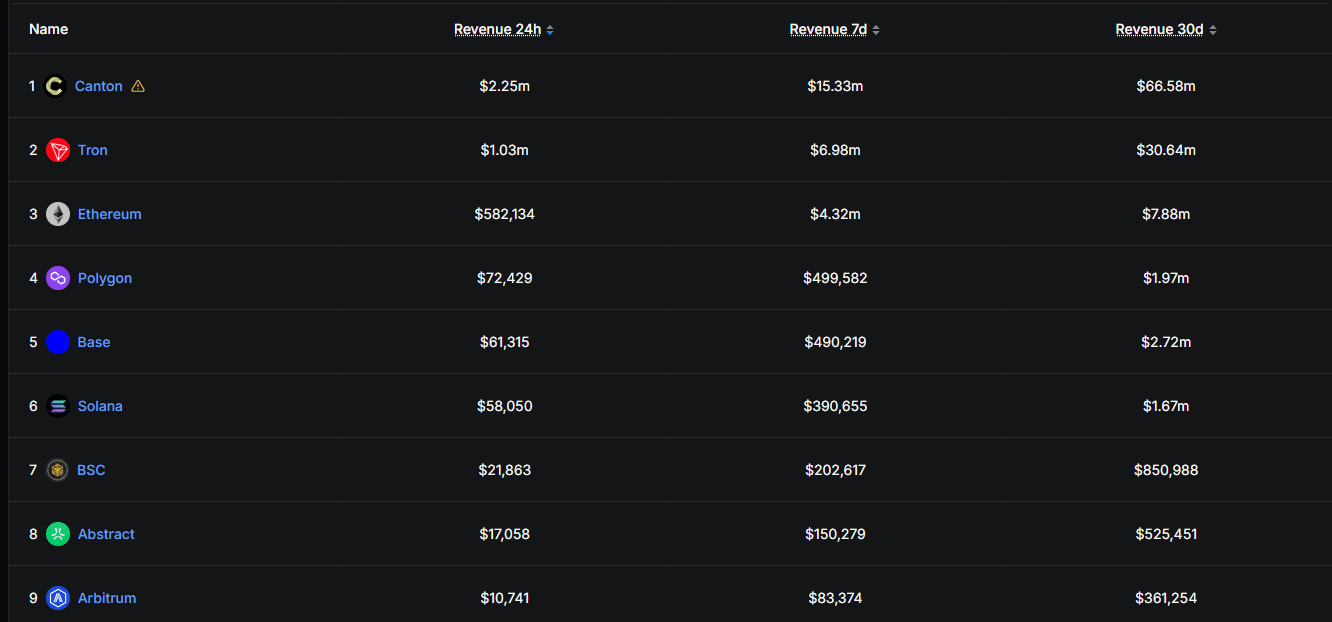Open the Polygon chain link
The width and height of the screenshot is (1332, 622).
pos(104,278)
